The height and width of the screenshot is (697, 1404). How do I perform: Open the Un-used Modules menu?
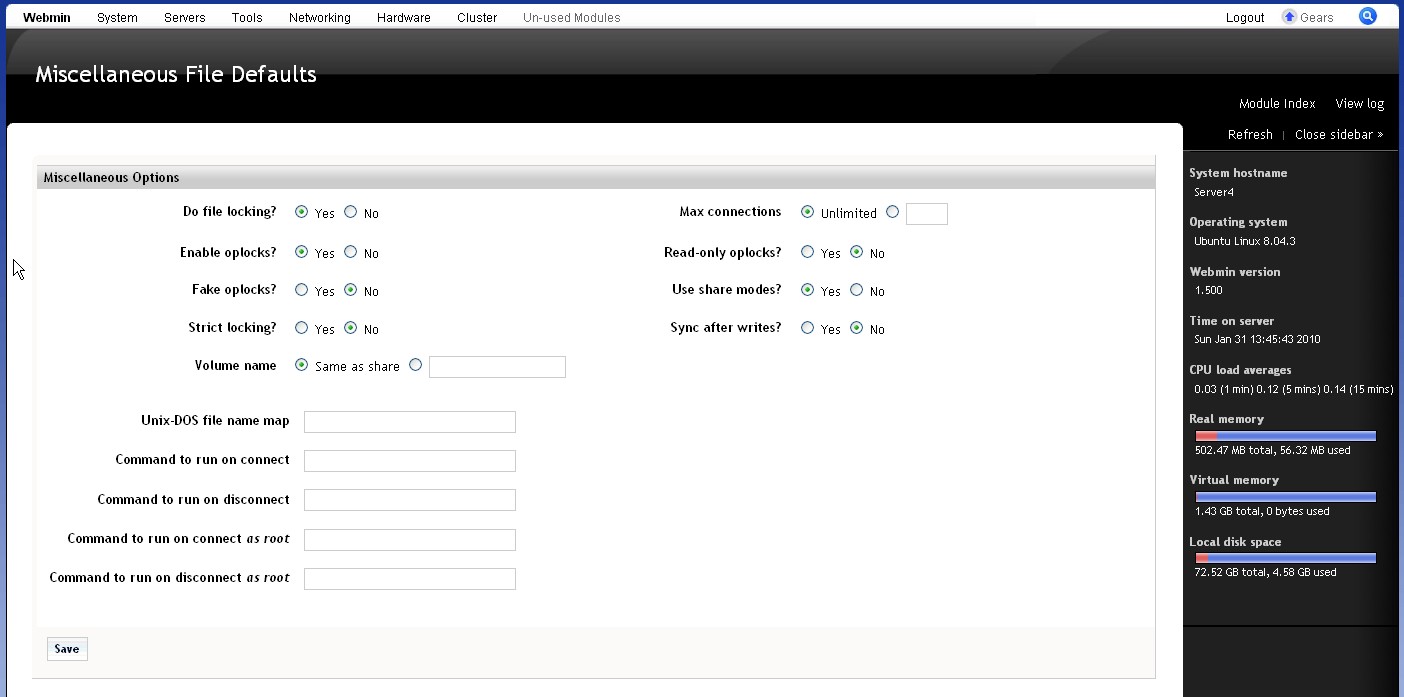pos(571,18)
